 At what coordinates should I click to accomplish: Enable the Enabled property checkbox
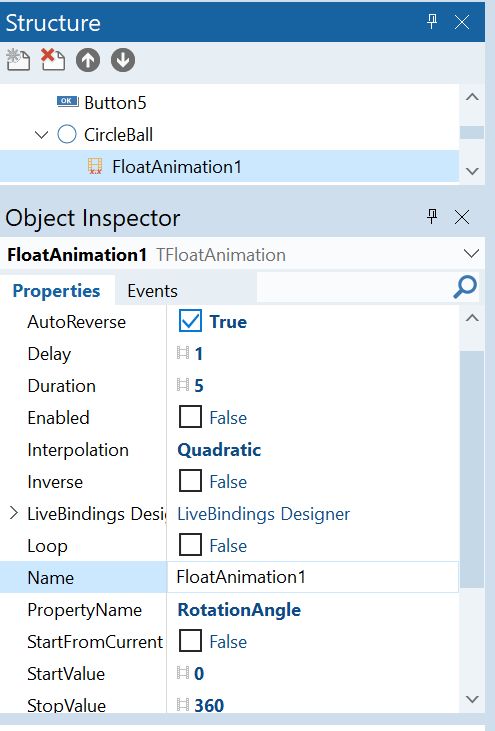190,417
